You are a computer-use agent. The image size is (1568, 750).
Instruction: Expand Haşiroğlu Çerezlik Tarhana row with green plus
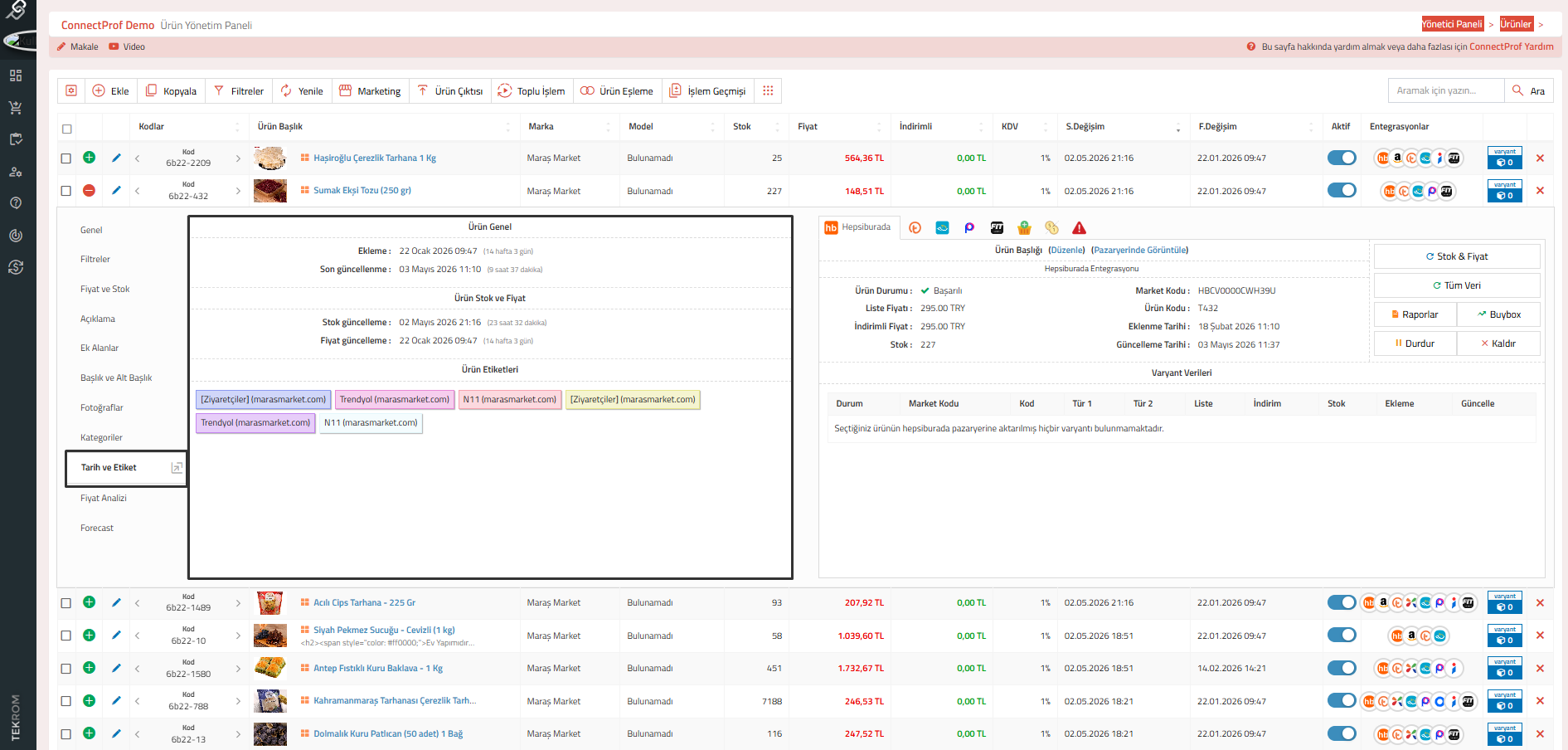[90, 158]
